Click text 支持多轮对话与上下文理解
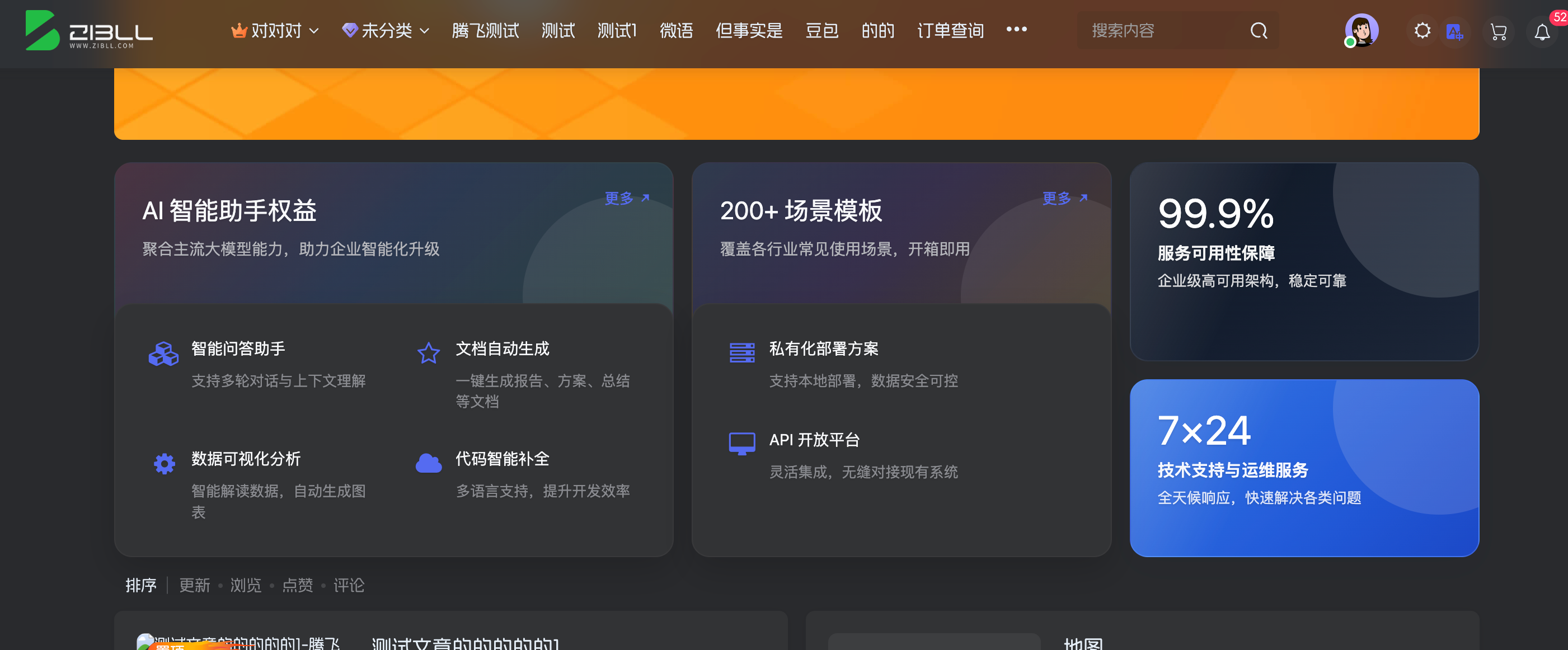Viewport: 1568px width, 650px height. point(278,381)
